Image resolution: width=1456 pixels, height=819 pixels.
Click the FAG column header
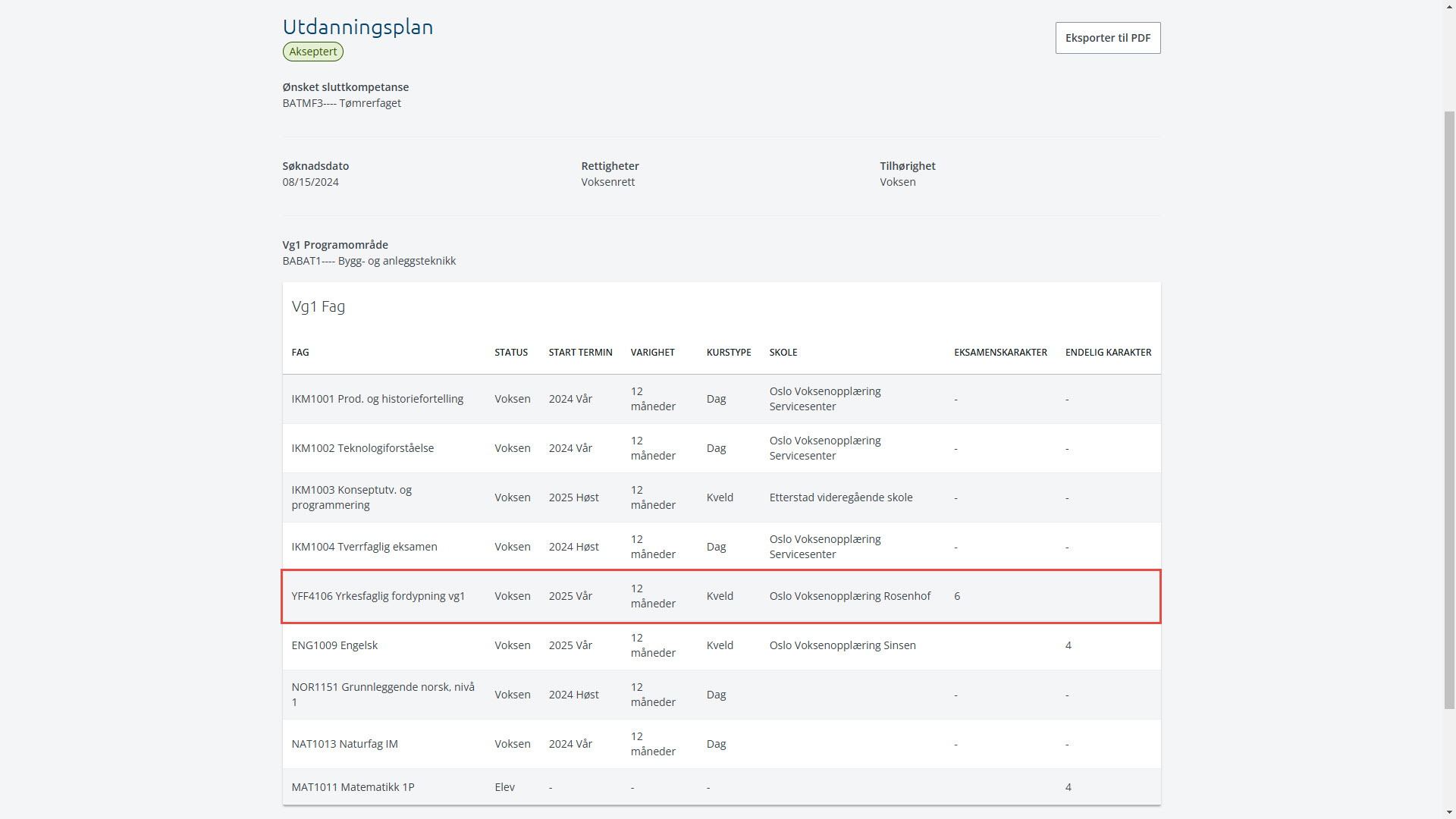300,353
